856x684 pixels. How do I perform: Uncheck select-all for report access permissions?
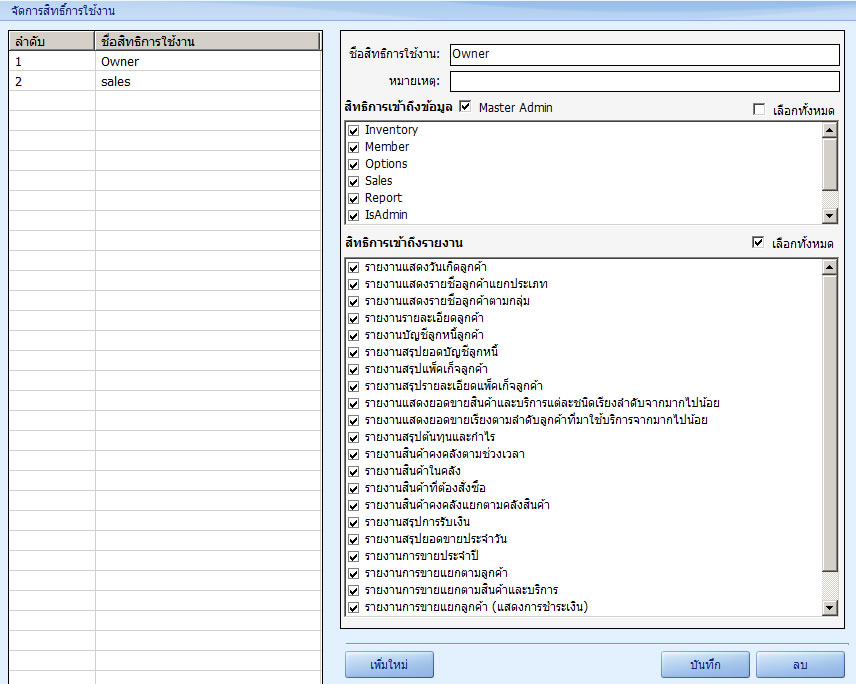[x=759, y=243]
